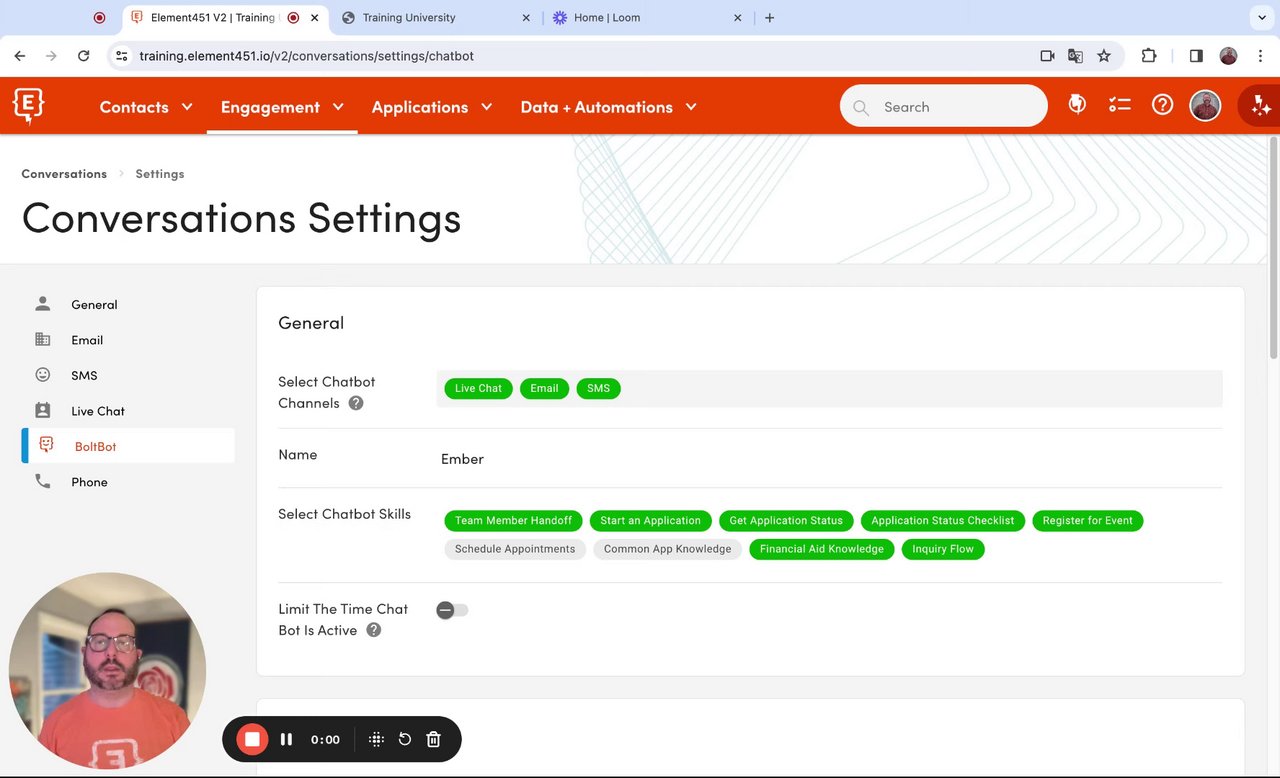This screenshot has width=1280, height=778.
Task: Toggle Team Member Handoff skill
Action: pos(513,520)
